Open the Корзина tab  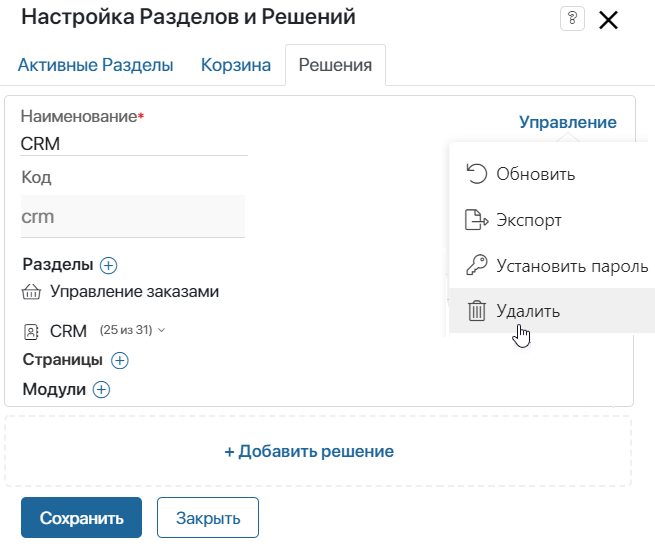click(236, 65)
